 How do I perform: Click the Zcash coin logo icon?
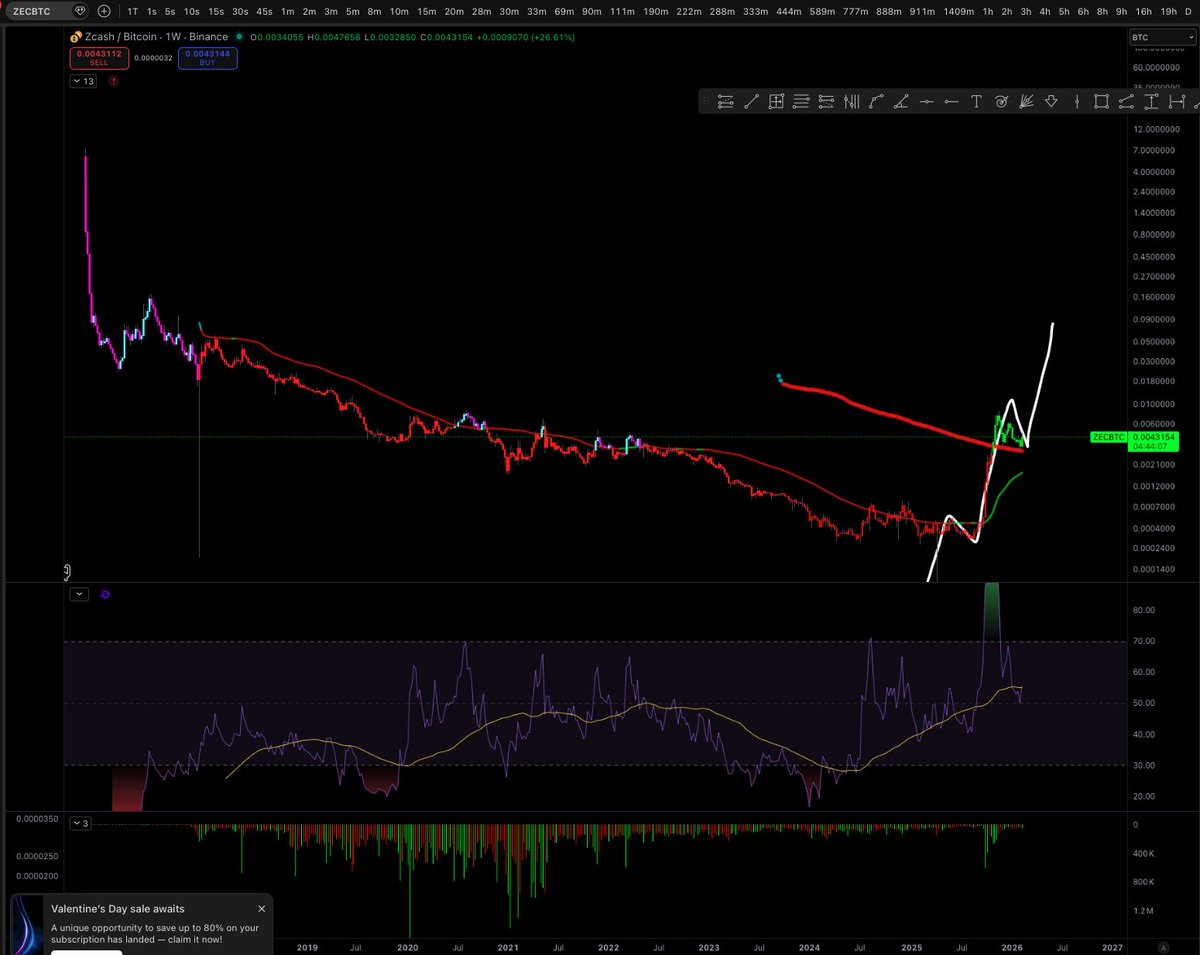[x=75, y=37]
